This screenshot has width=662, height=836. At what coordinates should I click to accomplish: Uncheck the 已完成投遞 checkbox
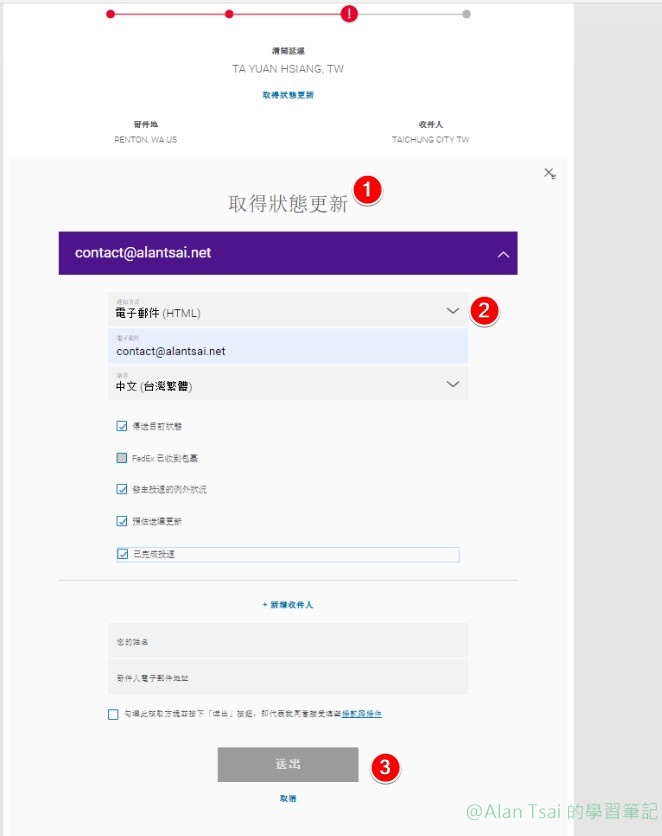point(123,554)
